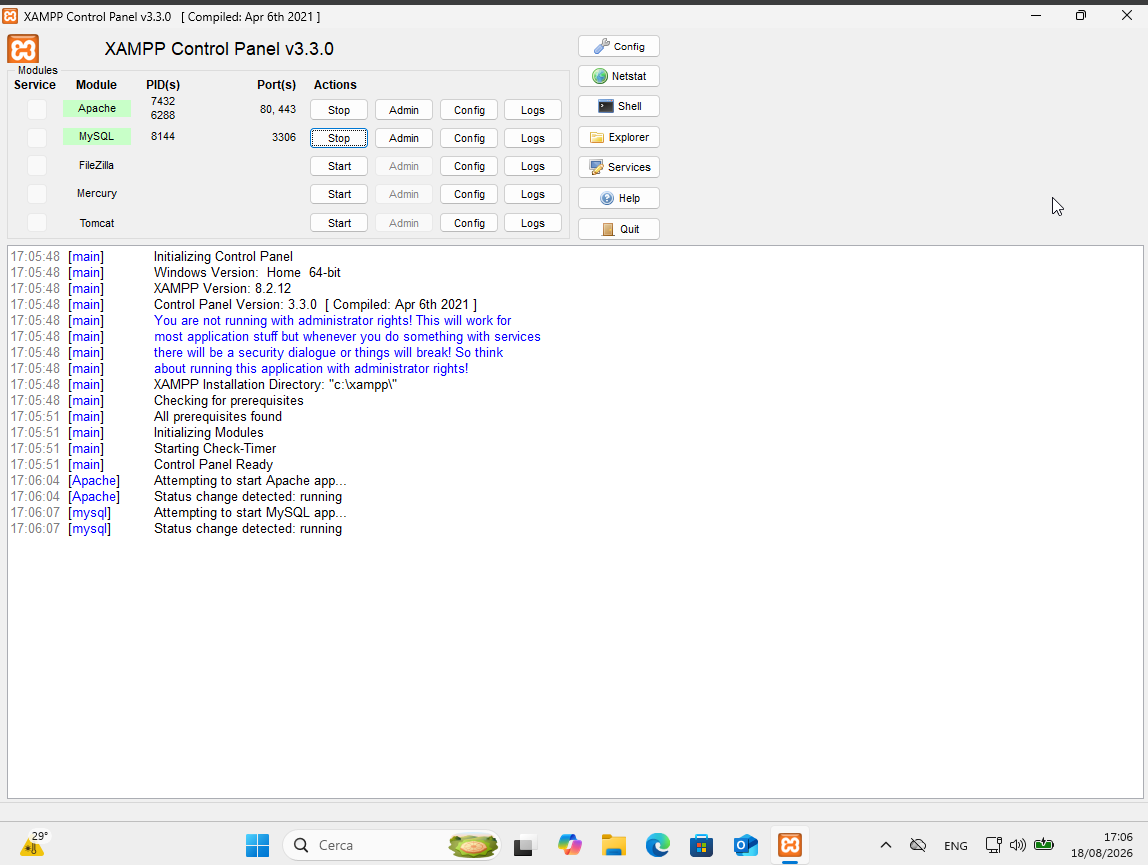
Task: Open Windows Services from XAMPP panel
Action: pos(619,167)
